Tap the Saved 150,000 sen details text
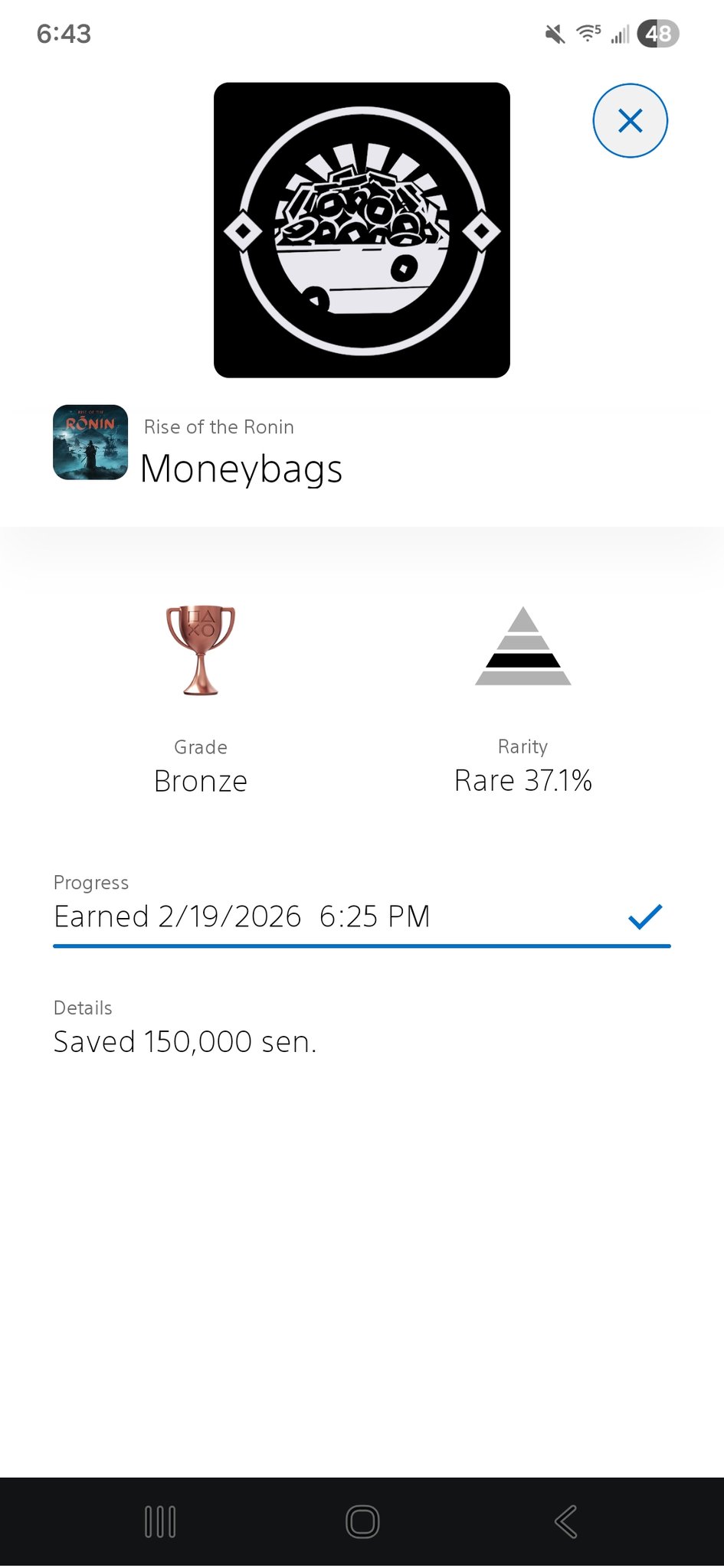Viewport: 724px width, 1568px height. tap(185, 1042)
